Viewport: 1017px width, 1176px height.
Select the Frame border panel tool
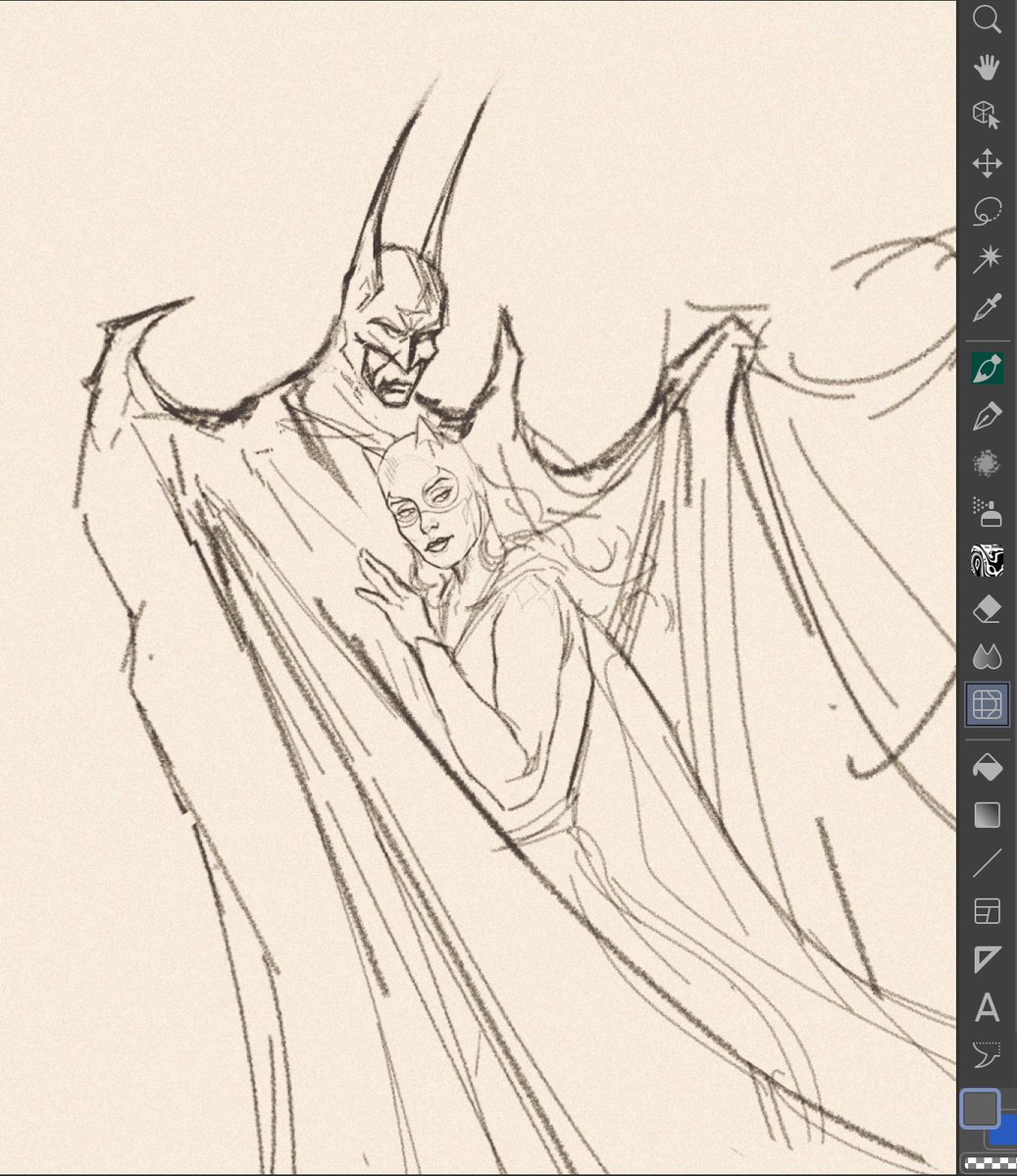[987, 911]
